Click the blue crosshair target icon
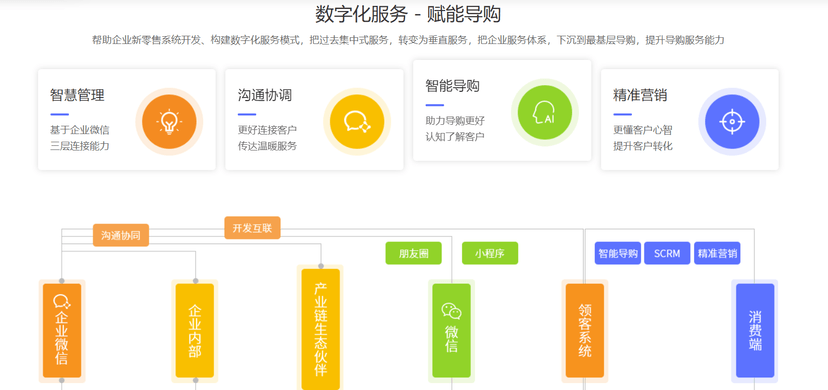This screenshot has width=828, height=390. tap(732, 122)
